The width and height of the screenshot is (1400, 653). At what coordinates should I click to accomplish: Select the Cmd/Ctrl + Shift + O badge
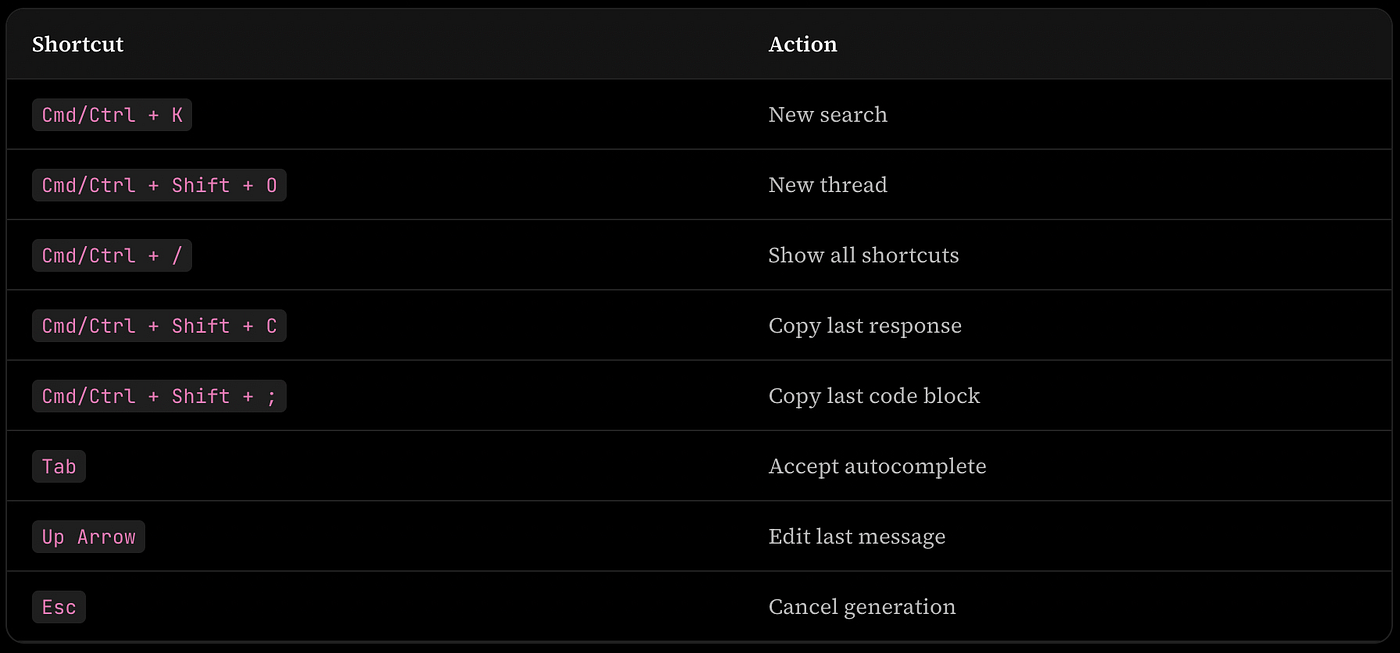click(x=159, y=185)
